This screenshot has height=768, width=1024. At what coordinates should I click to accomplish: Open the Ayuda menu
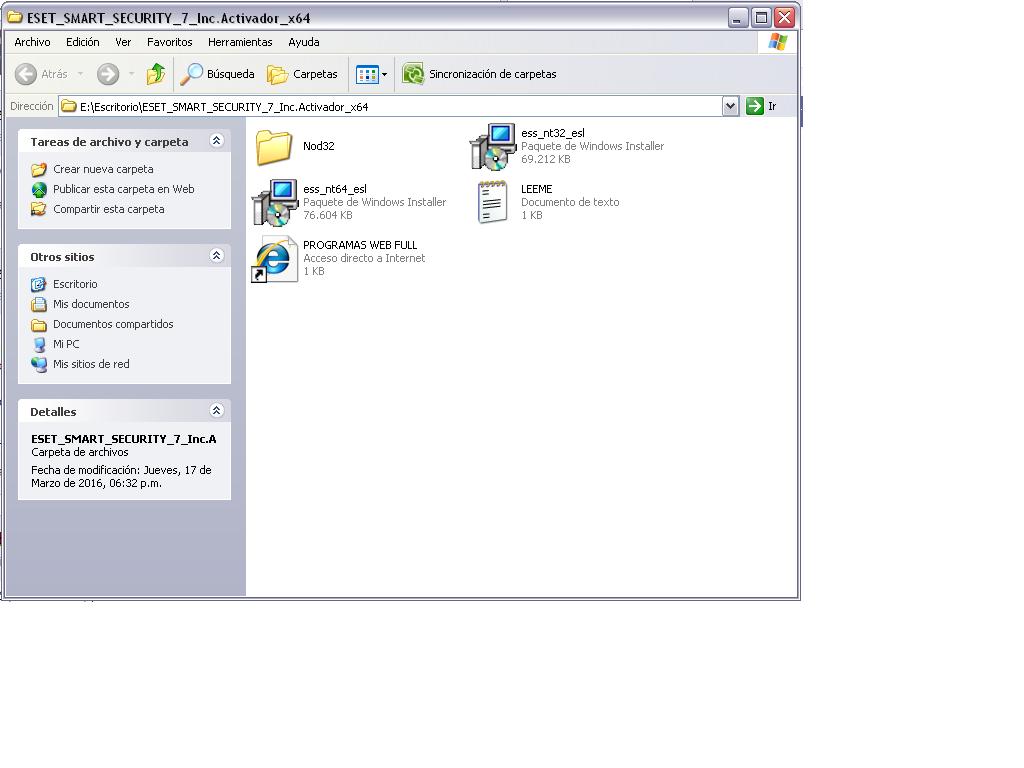304,42
